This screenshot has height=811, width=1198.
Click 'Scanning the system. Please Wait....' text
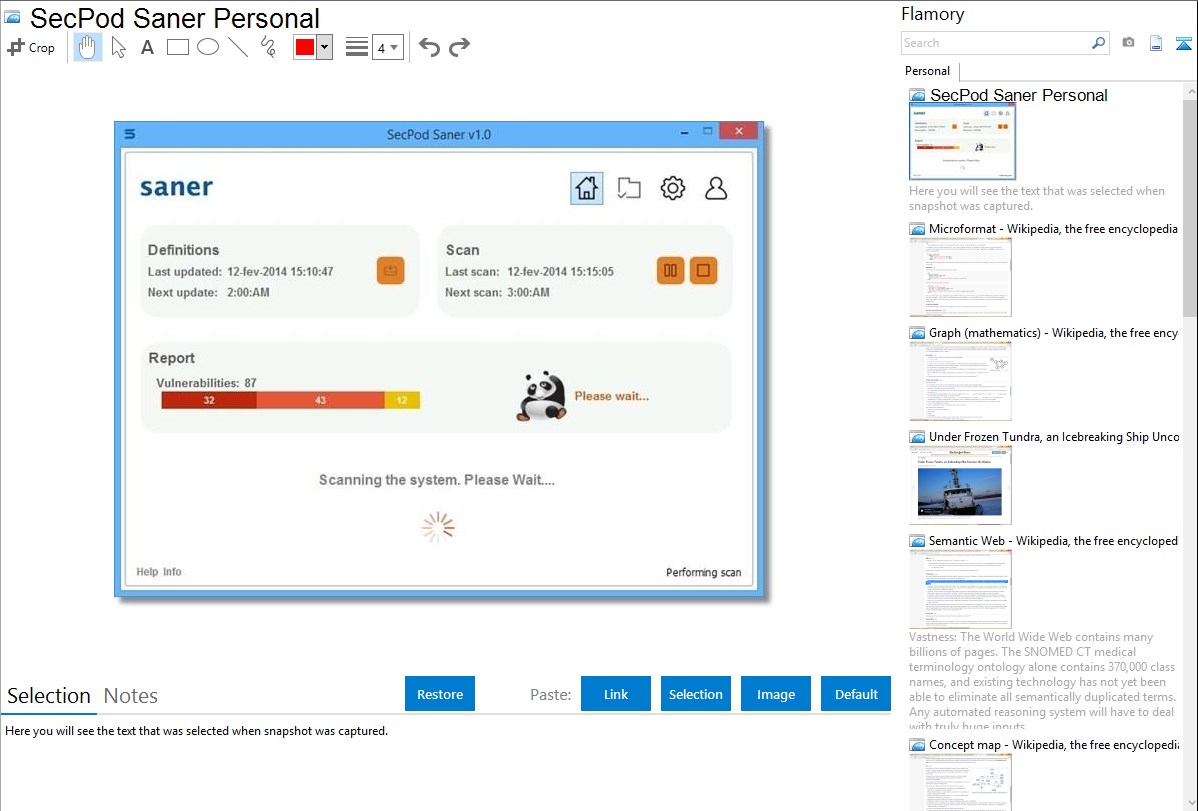click(436, 480)
